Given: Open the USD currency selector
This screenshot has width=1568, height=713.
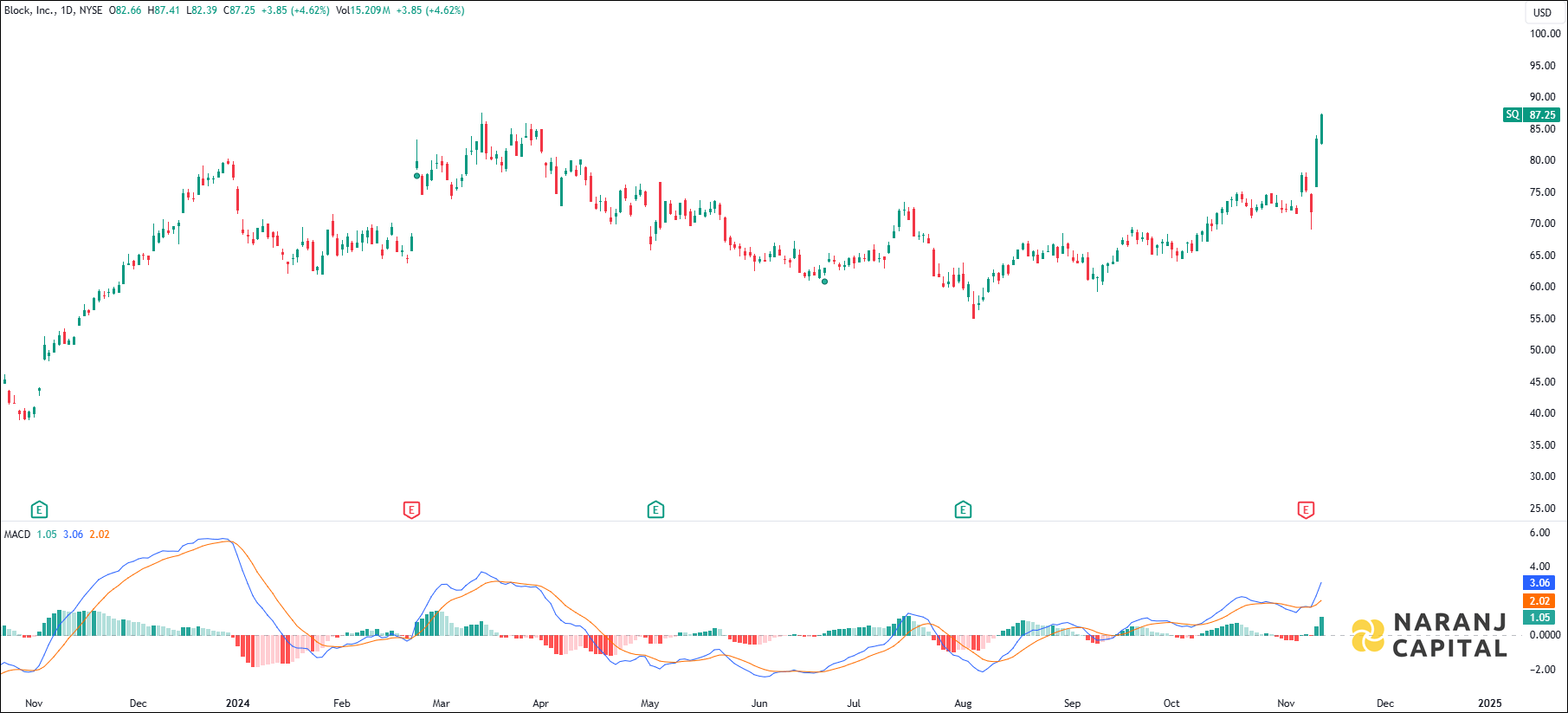Looking at the screenshot, I should 1542,12.
